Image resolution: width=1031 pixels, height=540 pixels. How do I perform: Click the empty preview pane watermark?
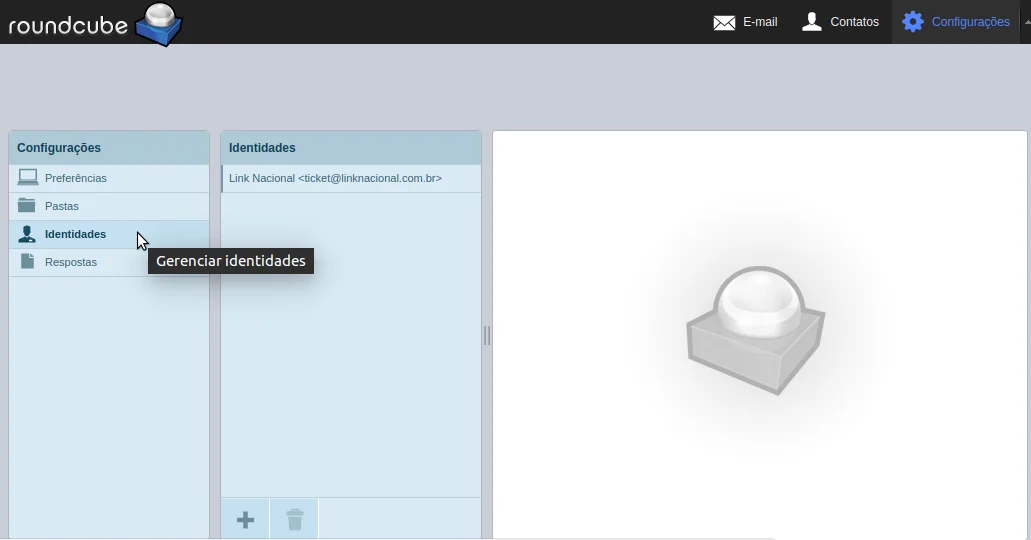point(756,328)
